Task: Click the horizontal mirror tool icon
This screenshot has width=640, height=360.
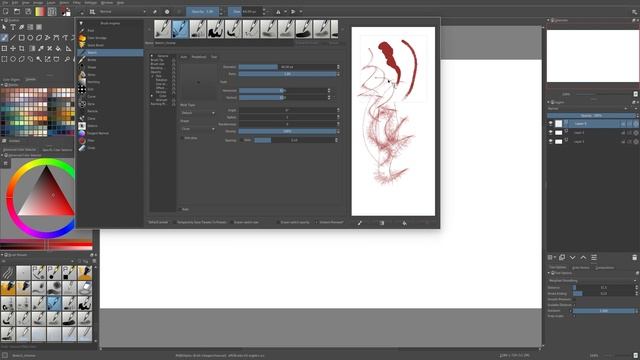Action: (x=278, y=11)
